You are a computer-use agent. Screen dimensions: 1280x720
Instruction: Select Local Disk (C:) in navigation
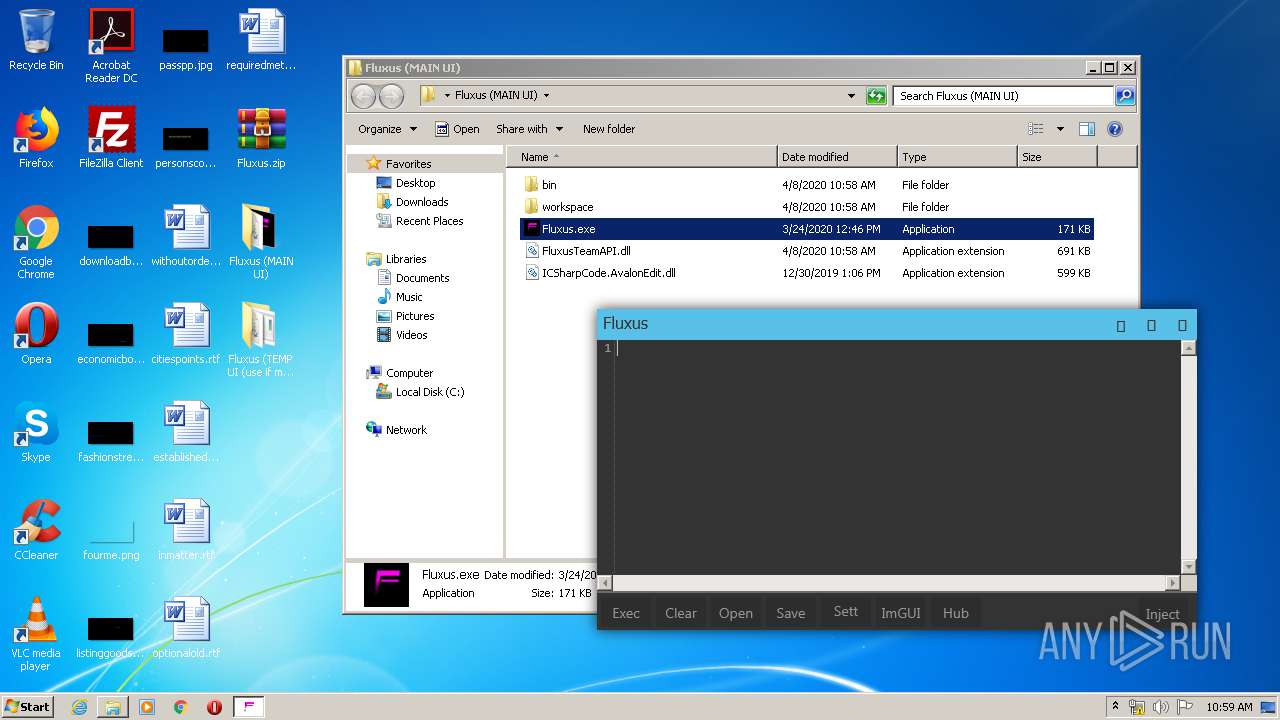pyautogui.click(x=430, y=392)
